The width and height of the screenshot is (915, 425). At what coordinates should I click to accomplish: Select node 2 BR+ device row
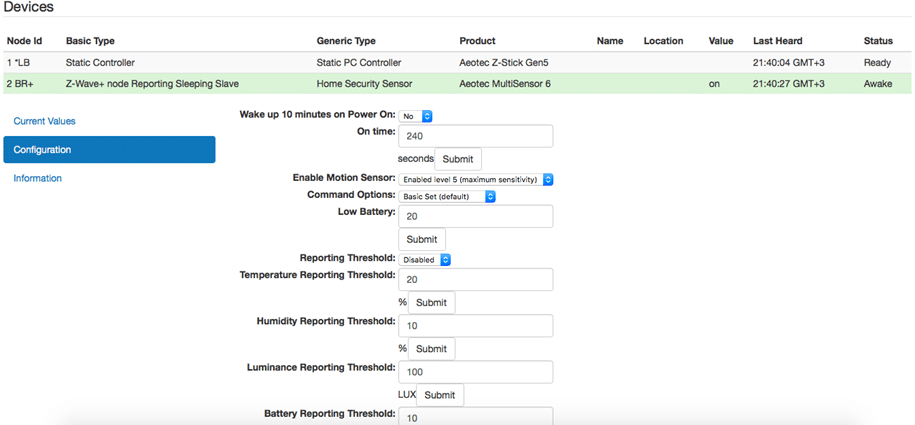pyautogui.click(x=457, y=83)
